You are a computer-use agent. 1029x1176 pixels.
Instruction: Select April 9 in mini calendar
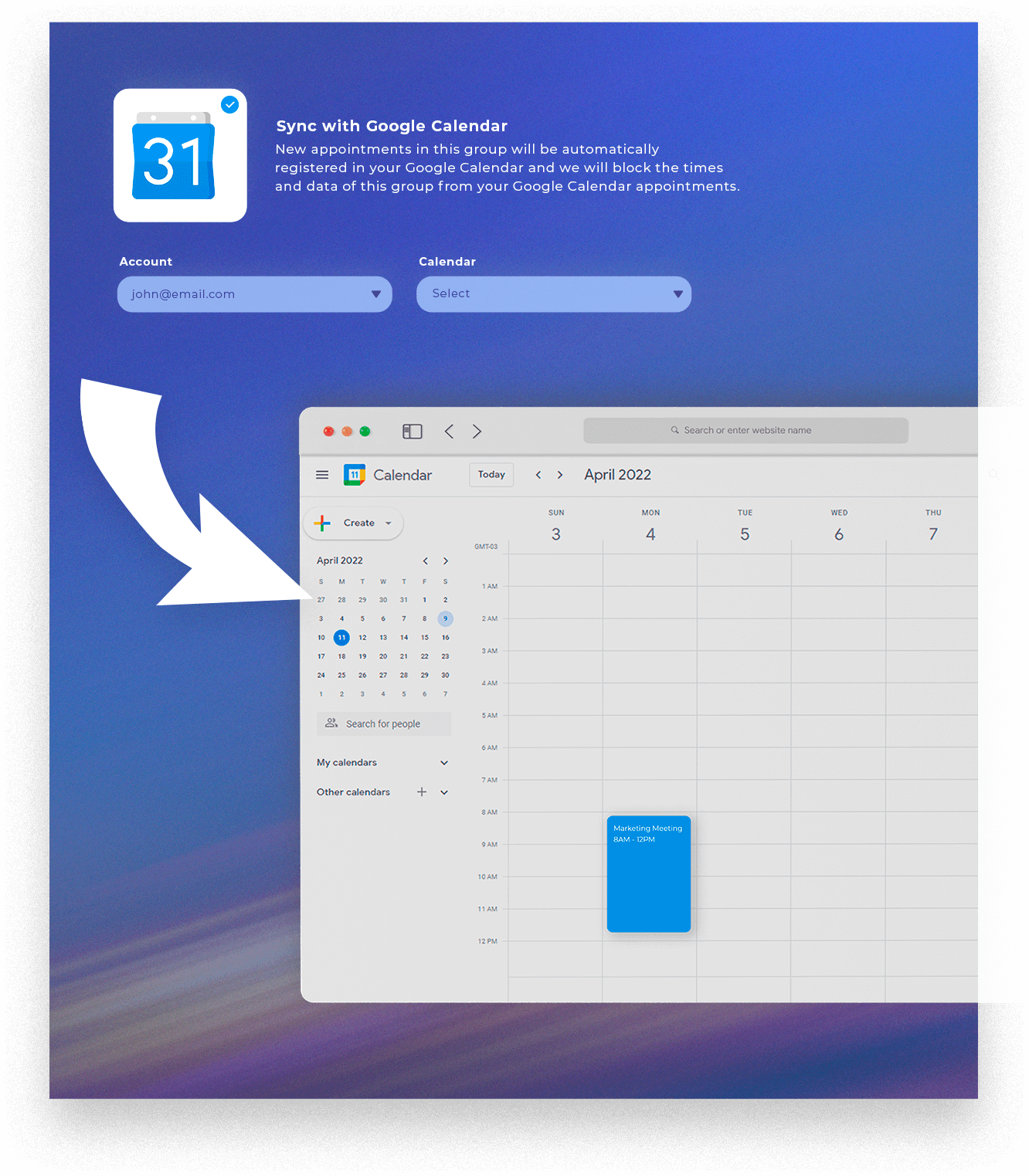445,619
